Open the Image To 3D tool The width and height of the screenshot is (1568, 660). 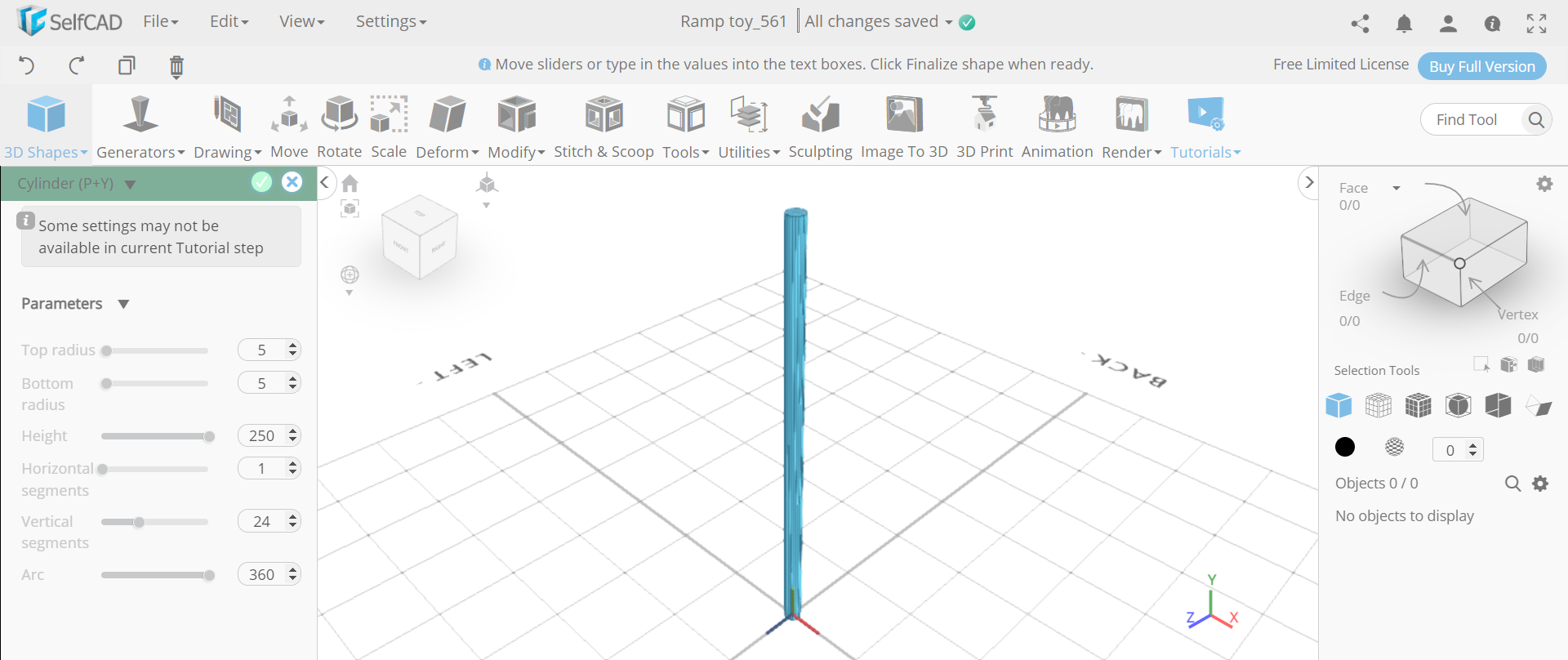(903, 115)
